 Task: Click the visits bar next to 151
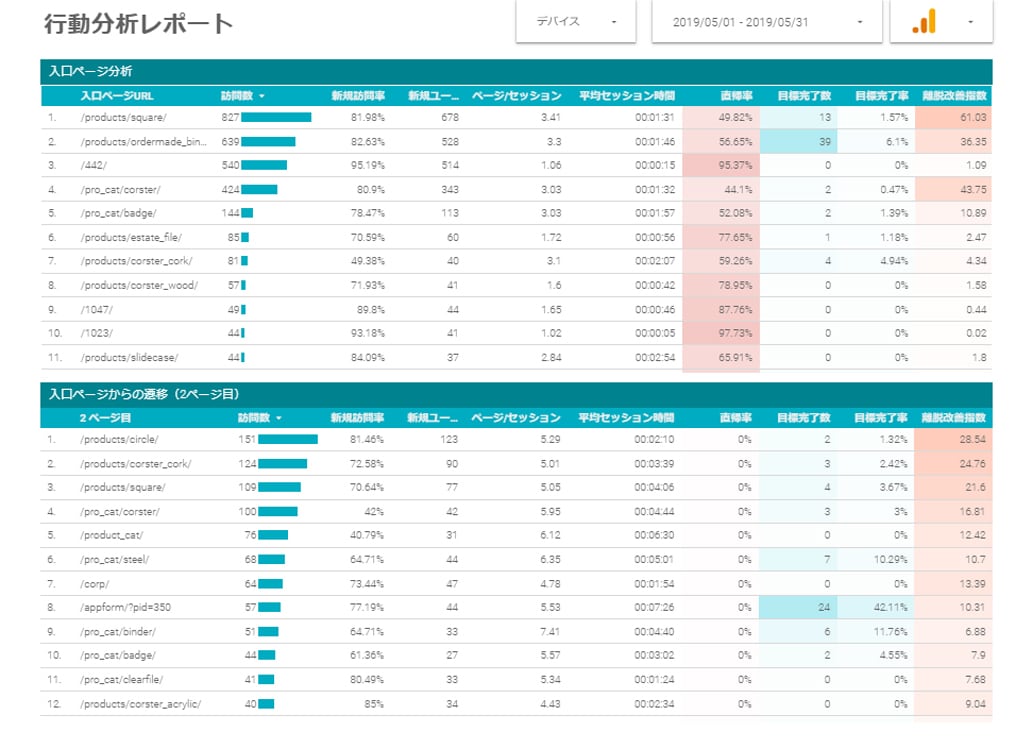tap(288, 440)
